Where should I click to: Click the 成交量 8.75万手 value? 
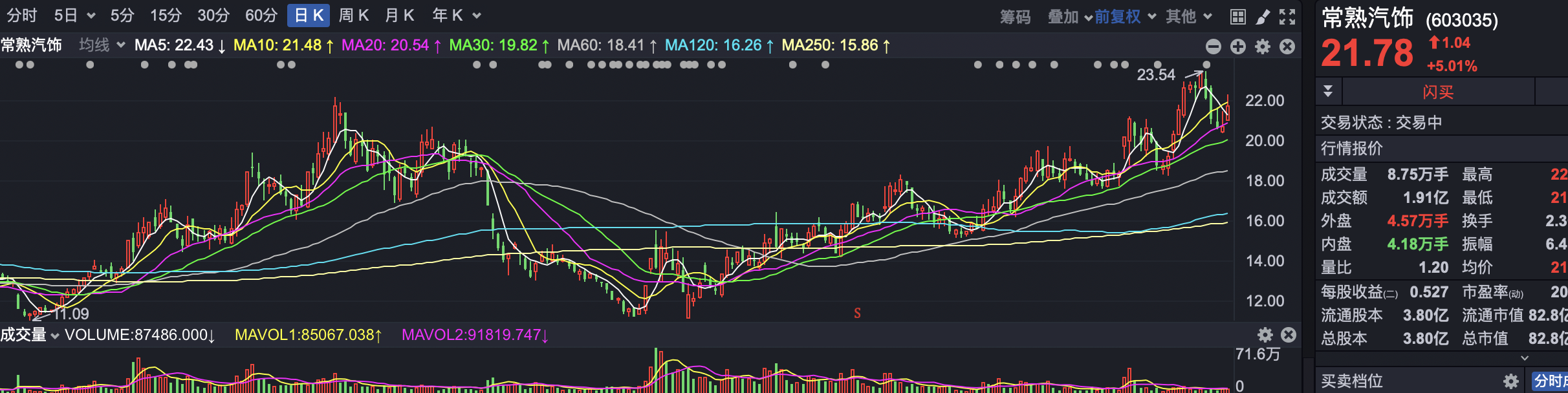(1418, 175)
